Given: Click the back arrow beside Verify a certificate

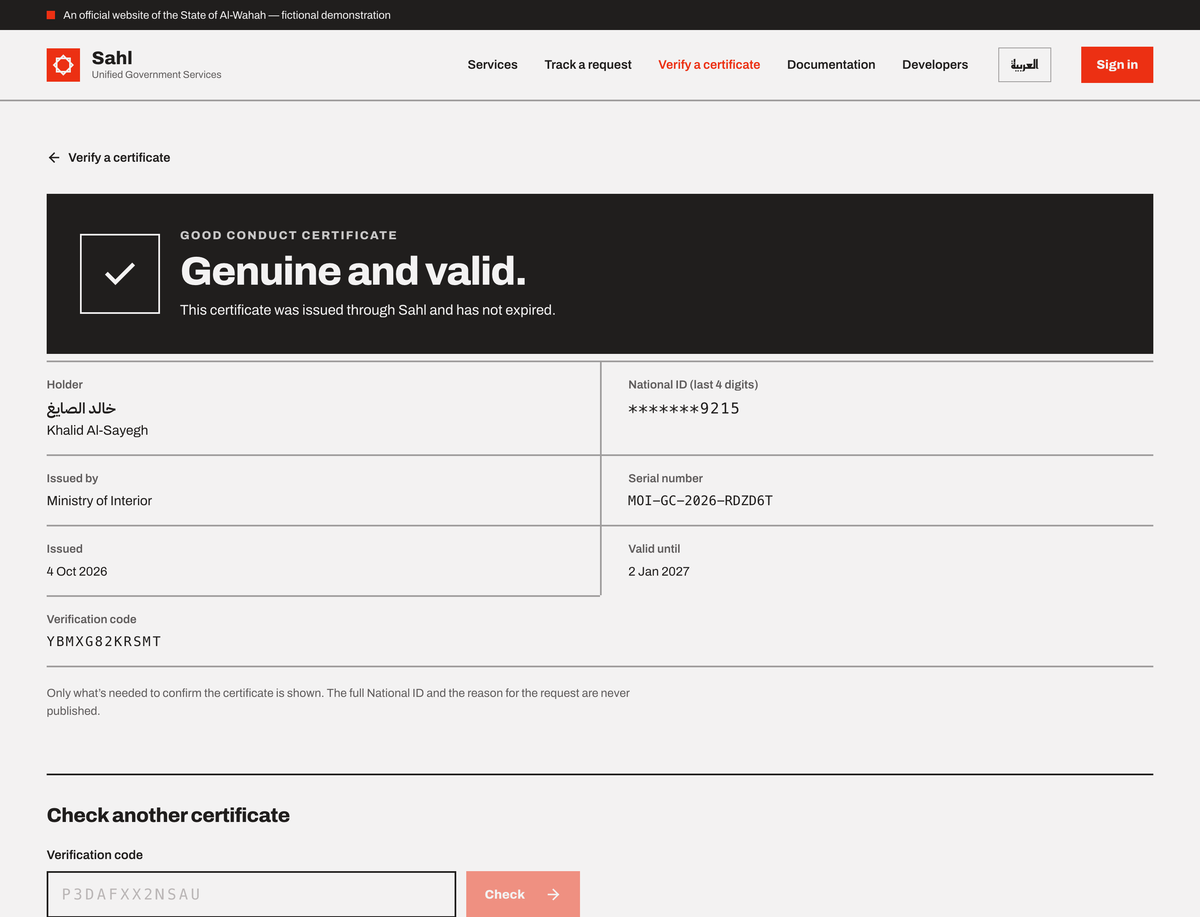Looking at the screenshot, I should tap(54, 158).
